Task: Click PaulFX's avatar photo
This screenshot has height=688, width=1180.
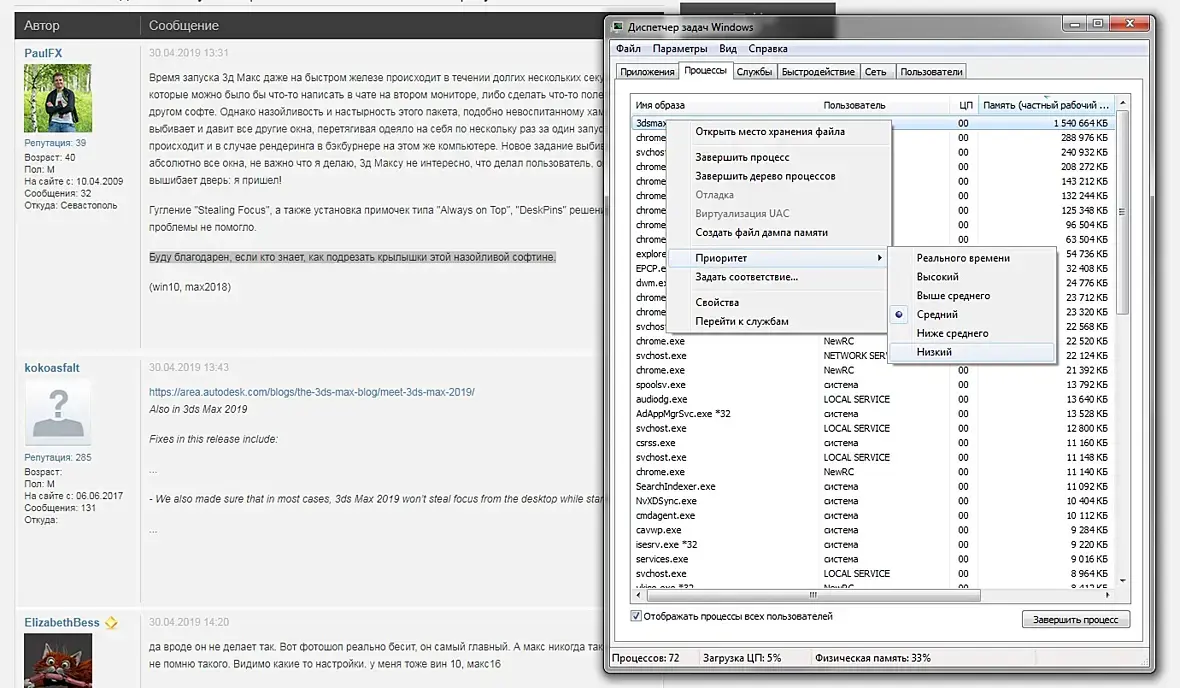Action: (x=58, y=98)
